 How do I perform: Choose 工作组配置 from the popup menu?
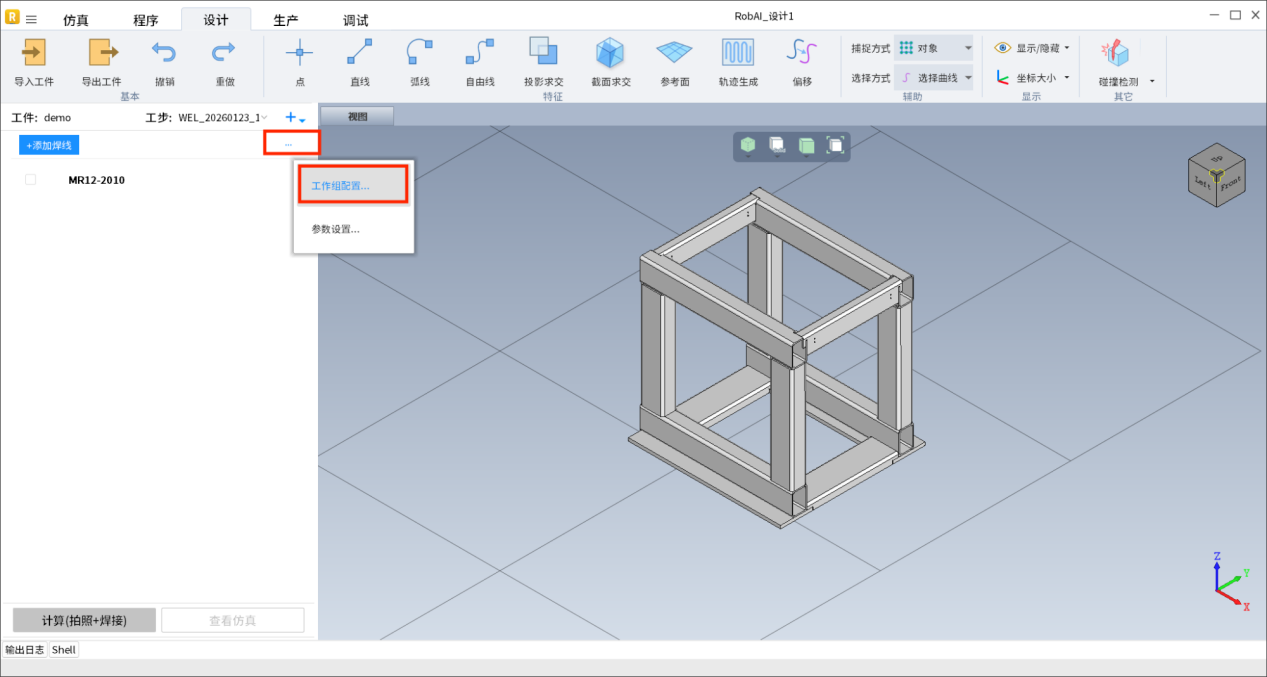click(341, 186)
